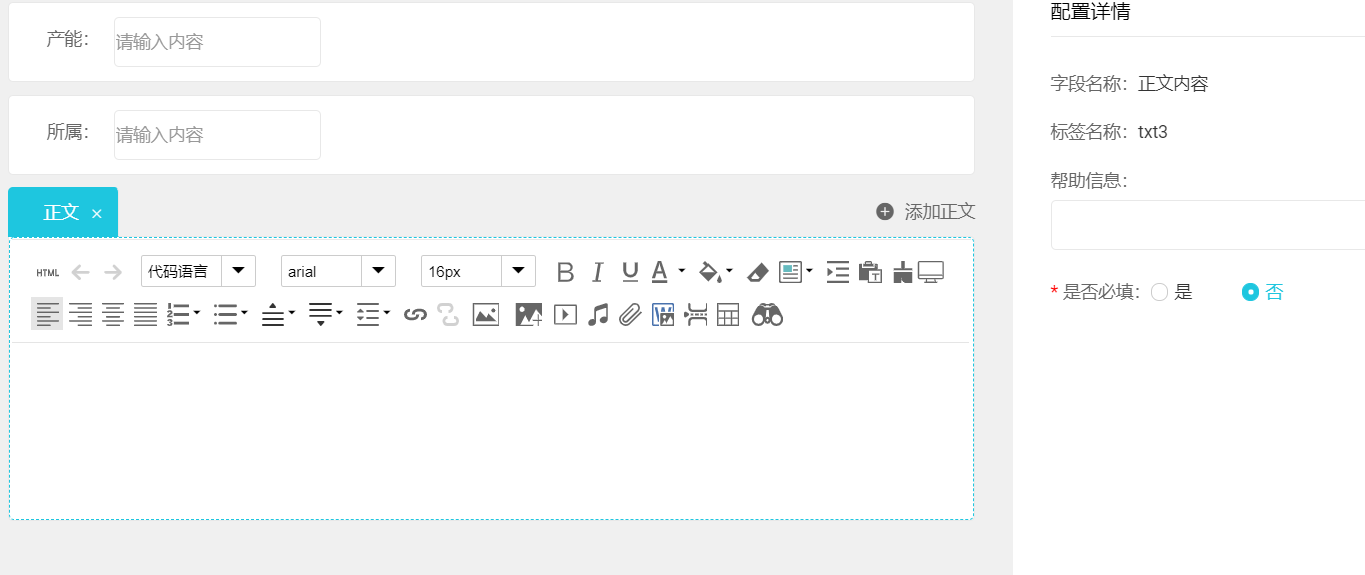The height and width of the screenshot is (575, 1365).
Task: Select '否' for required field
Action: click(x=1250, y=292)
